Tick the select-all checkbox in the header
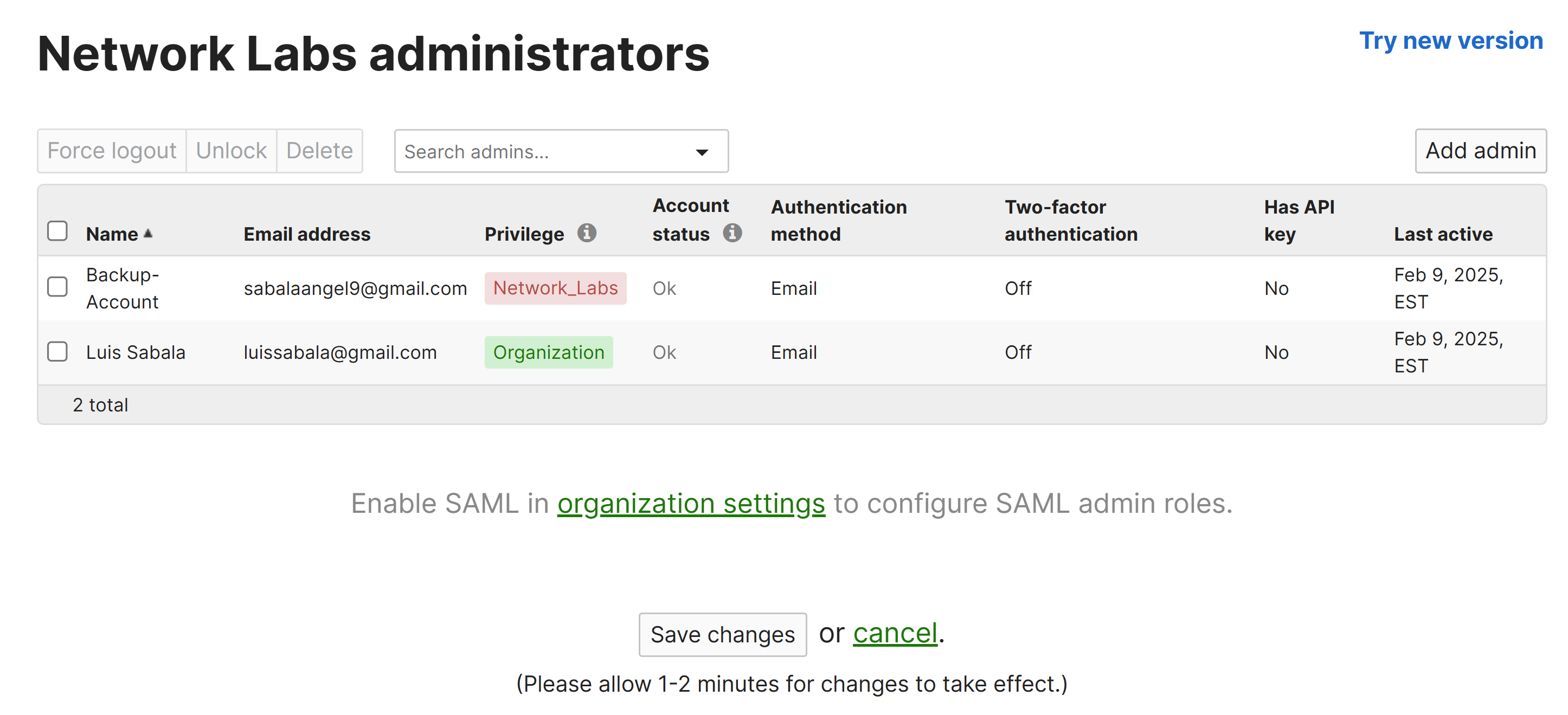 coord(57,231)
